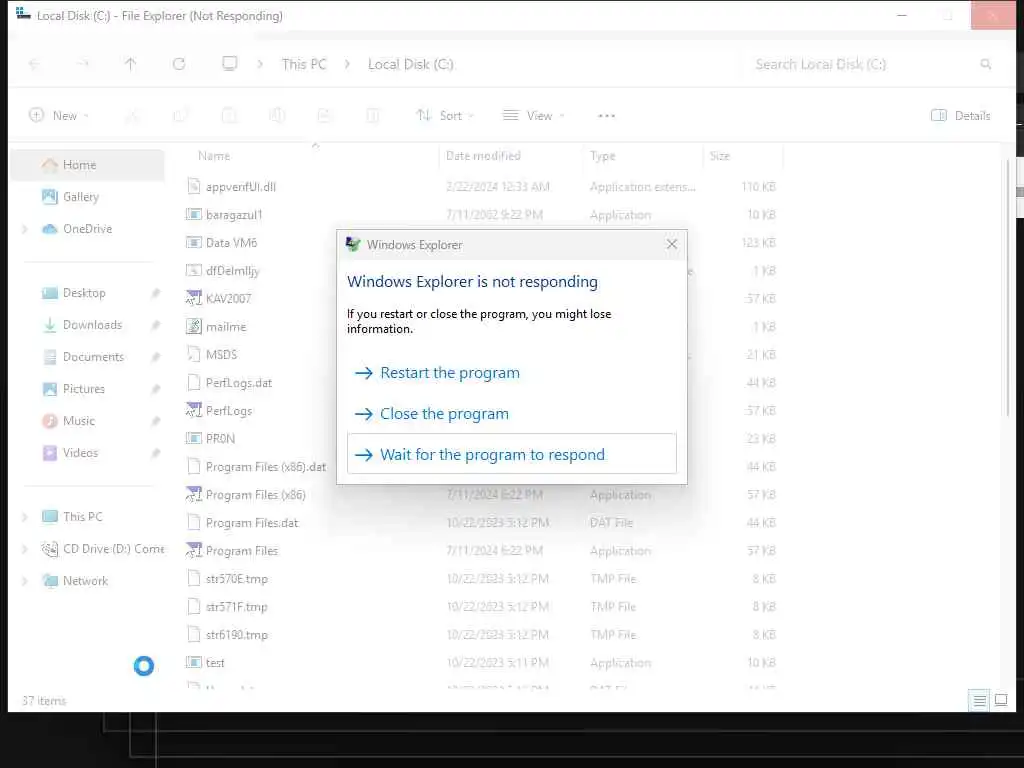Screen dimensions: 1024x768
Task: Select the PerfLogs application icon
Action: 193,410
